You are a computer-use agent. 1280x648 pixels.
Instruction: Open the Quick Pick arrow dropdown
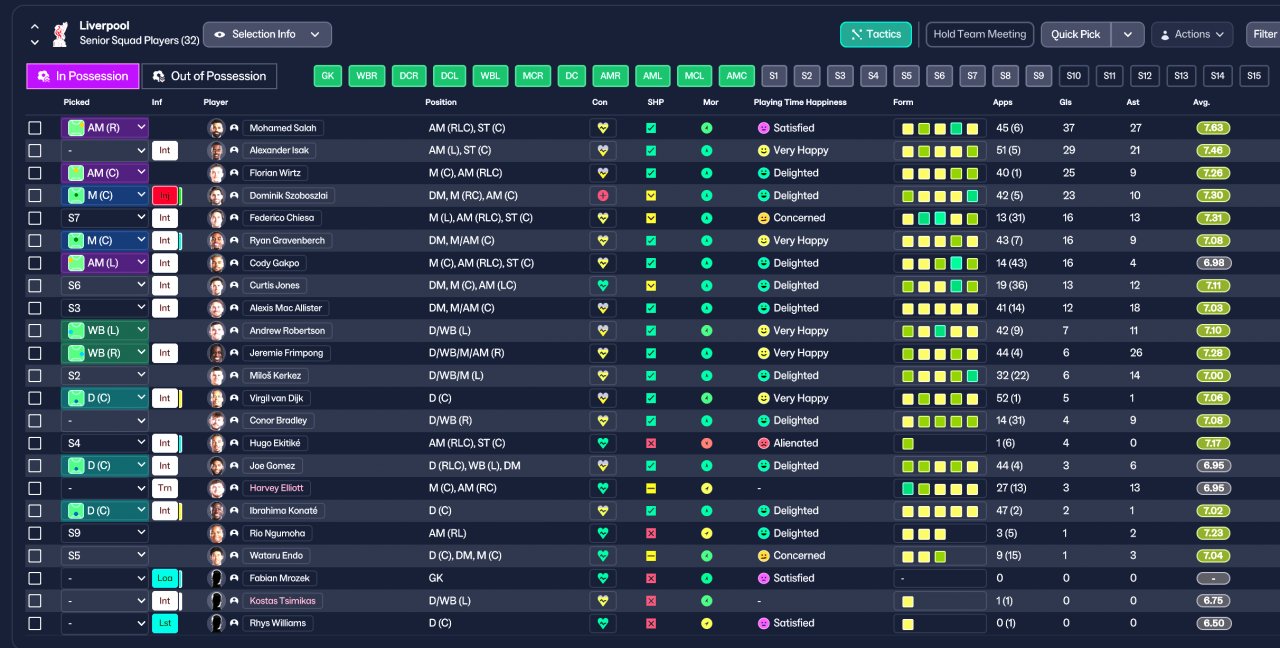click(1128, 34)
